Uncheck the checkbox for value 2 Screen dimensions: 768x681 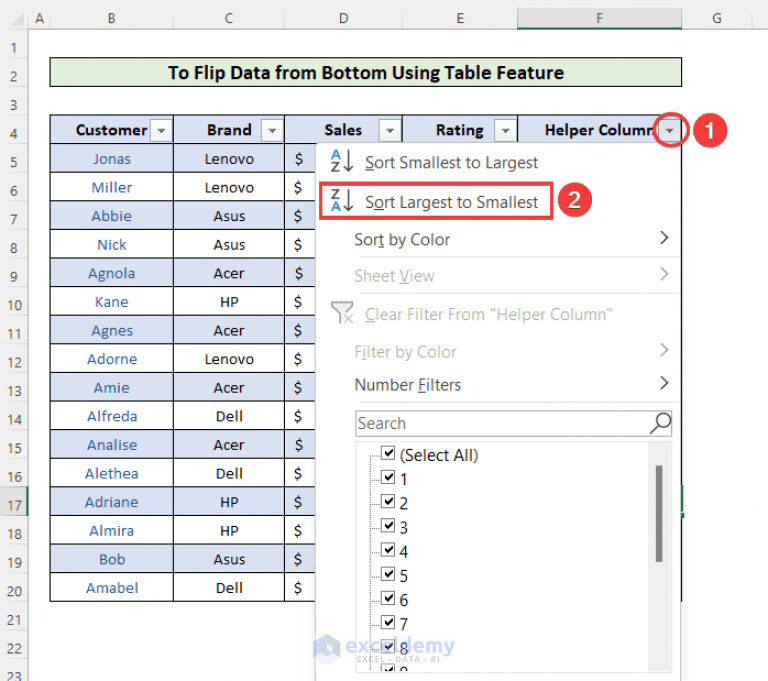388,501
